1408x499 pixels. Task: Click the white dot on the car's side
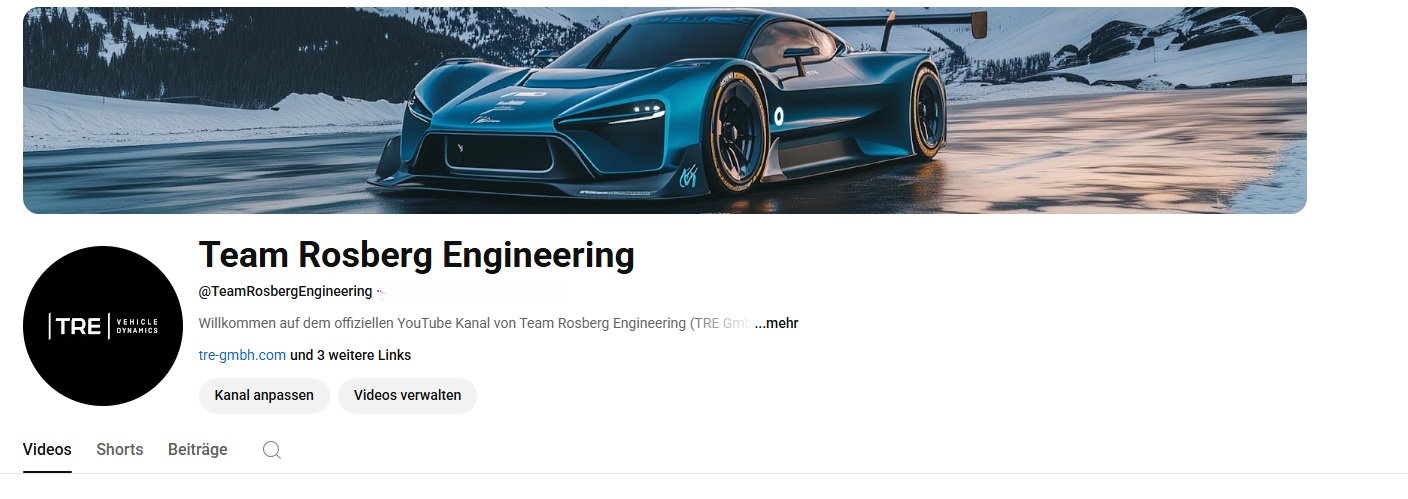click(779, 114)
